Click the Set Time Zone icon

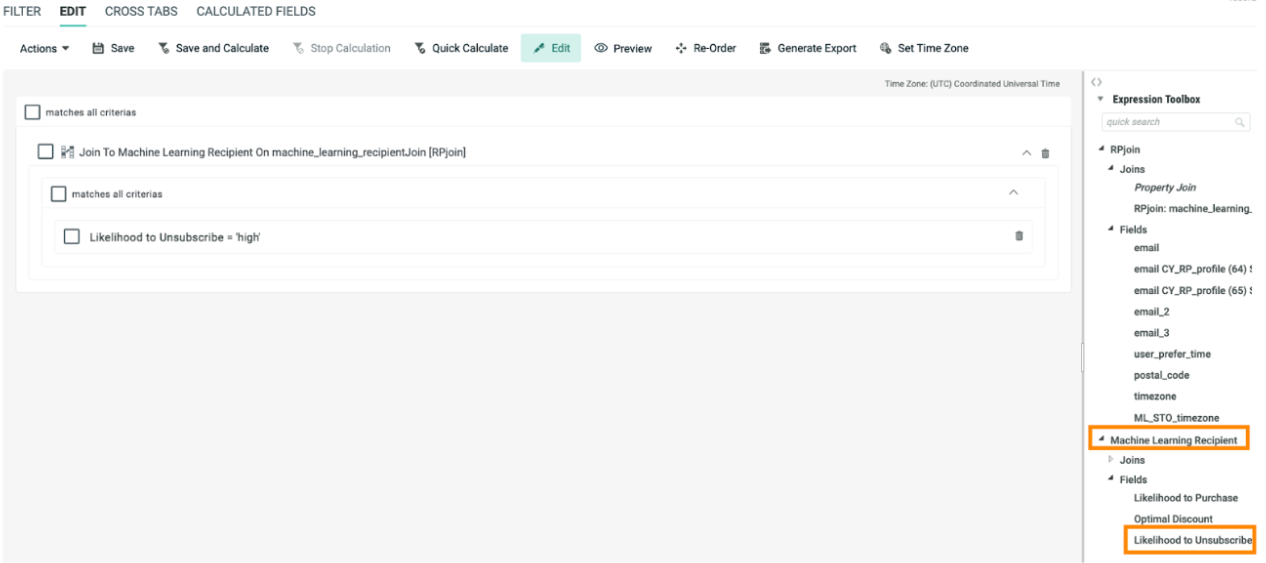885,48
